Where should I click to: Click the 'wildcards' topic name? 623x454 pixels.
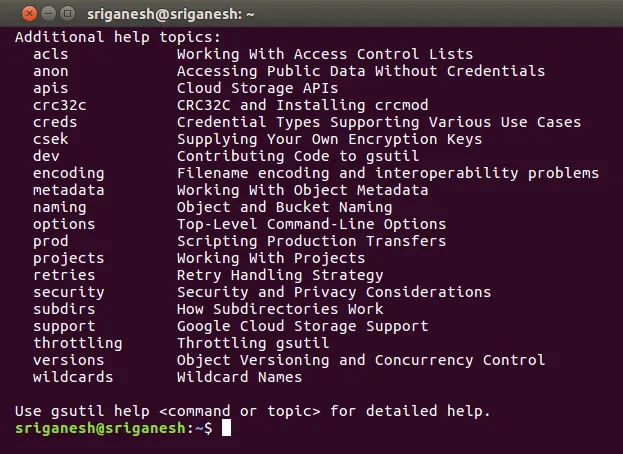[x=73, y=377]
